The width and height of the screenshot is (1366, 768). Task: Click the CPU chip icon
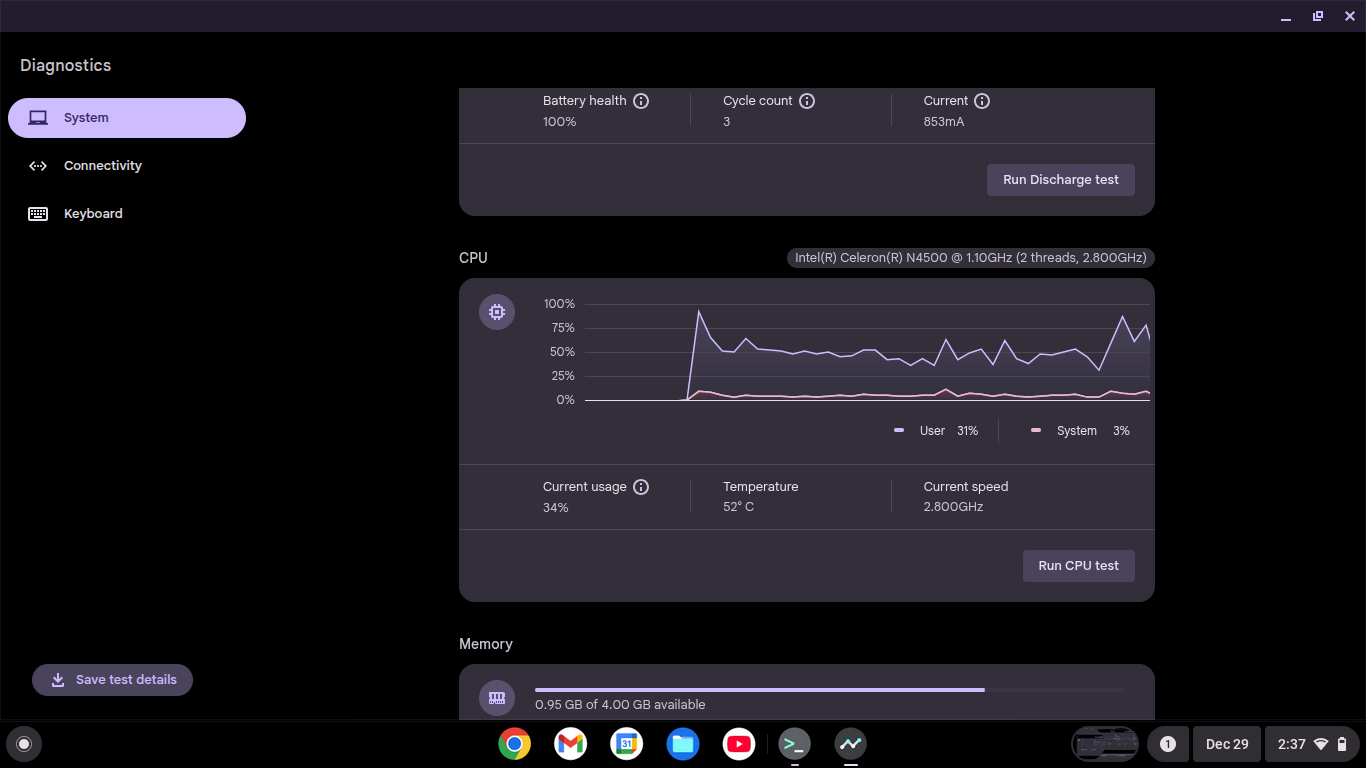point(497,312)
